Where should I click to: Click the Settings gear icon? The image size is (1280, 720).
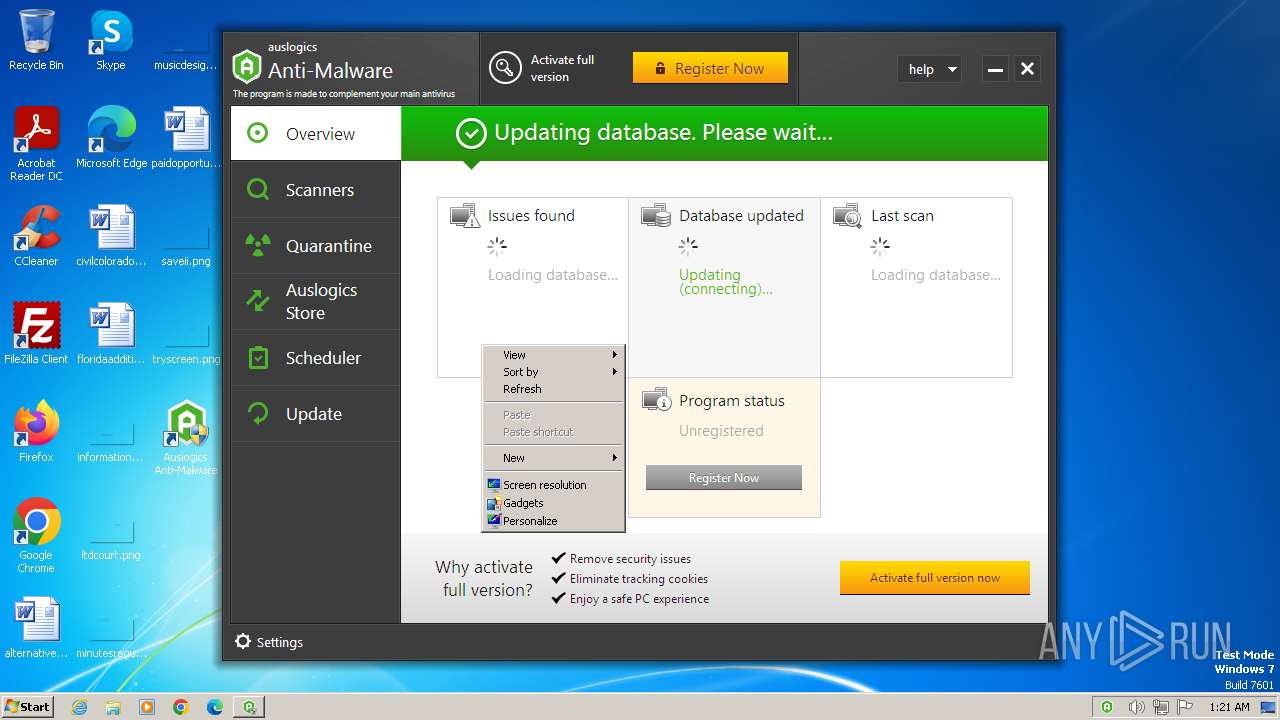[242, 641]
